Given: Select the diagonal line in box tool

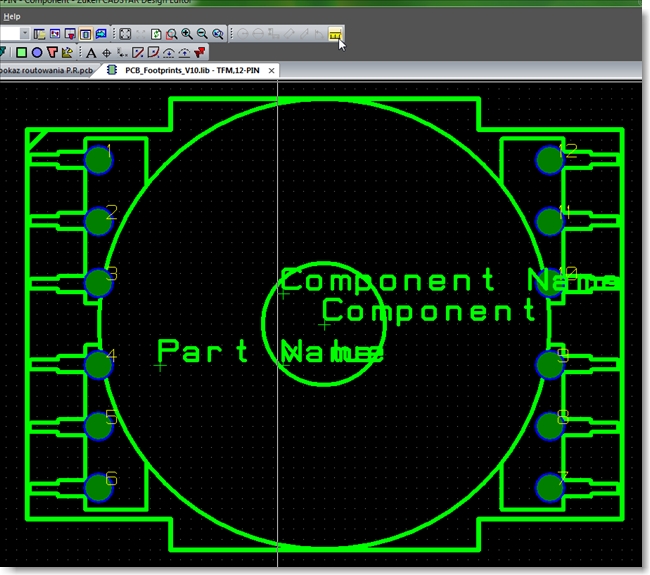Looking at the screenshot, I should [x=138, y=53].
